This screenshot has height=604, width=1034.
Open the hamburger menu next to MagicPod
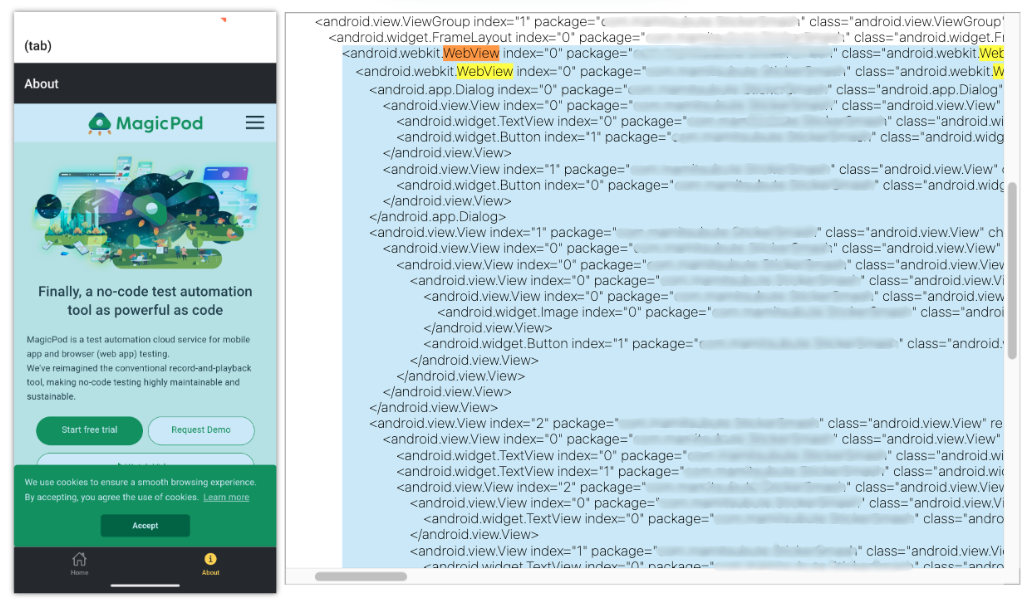255,122
